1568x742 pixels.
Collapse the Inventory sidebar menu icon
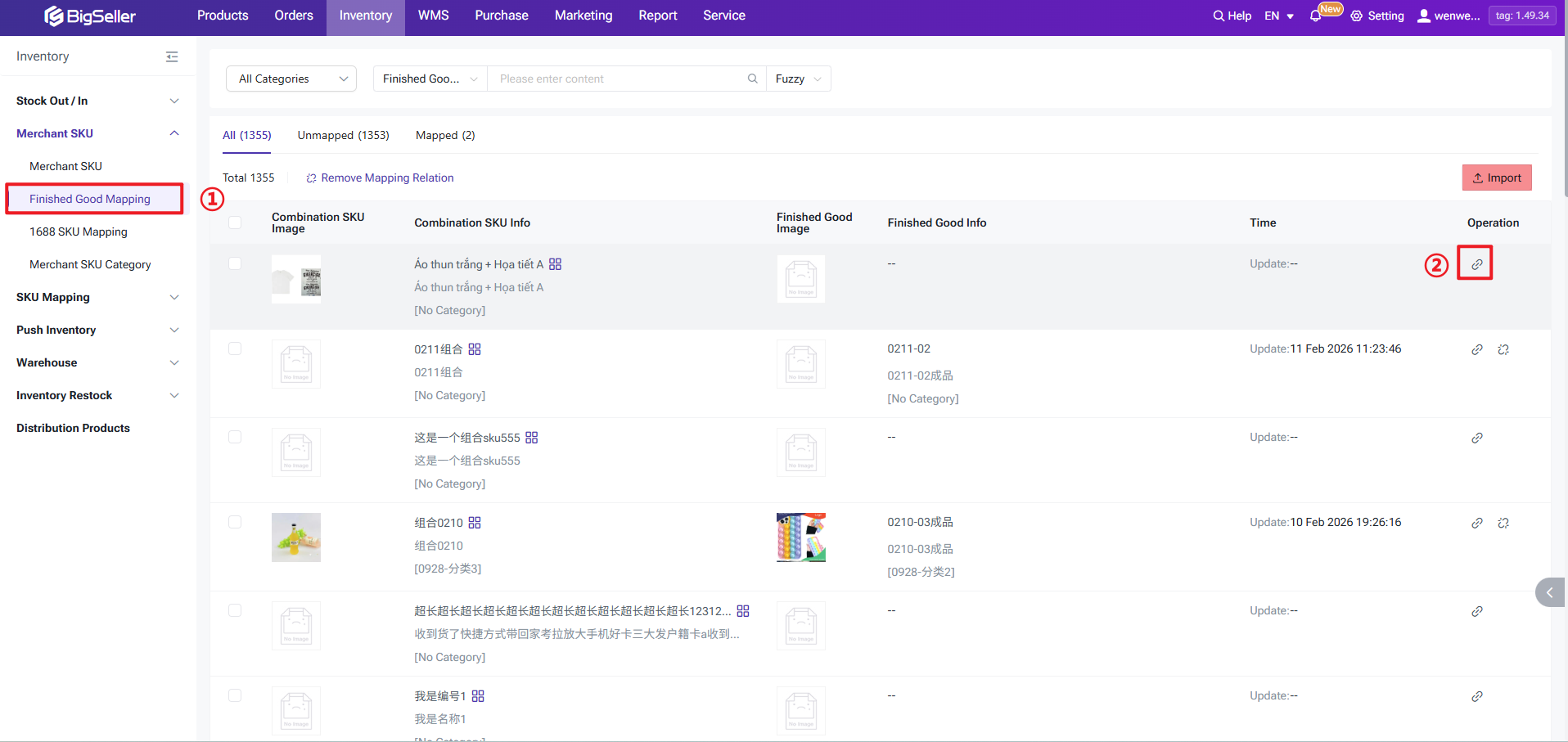(172, 56)
